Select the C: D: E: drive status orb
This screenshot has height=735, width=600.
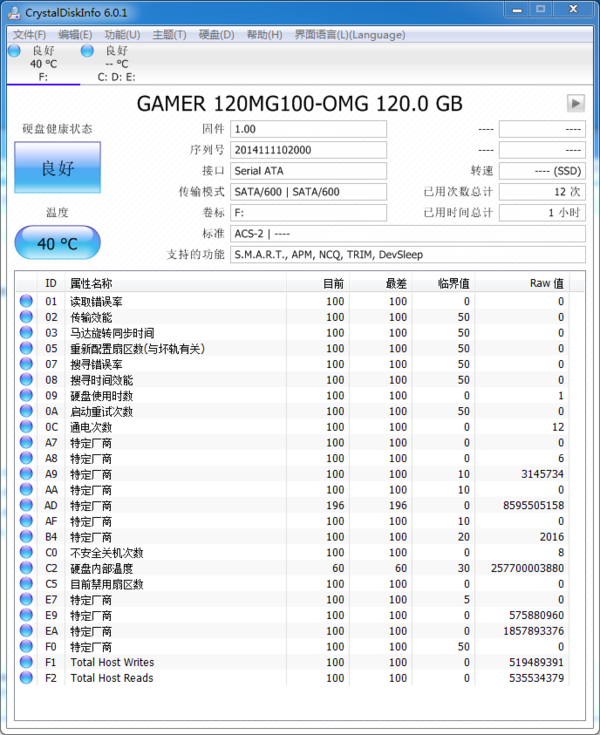pos(87,51)
